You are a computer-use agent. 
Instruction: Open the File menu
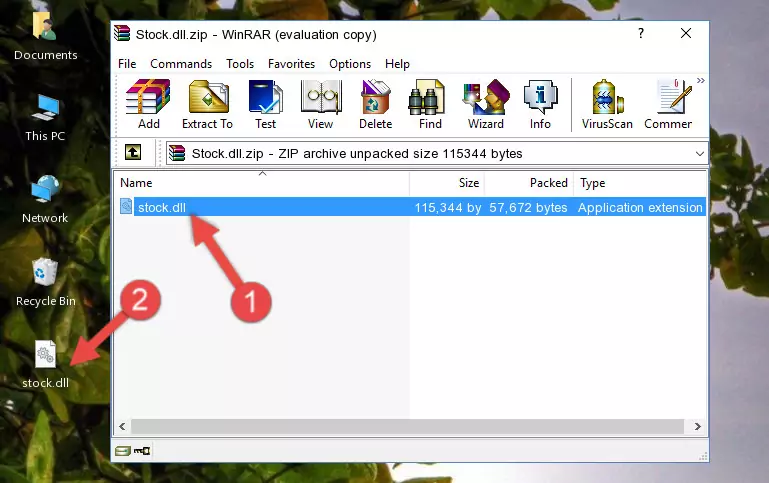click(127, 64)
